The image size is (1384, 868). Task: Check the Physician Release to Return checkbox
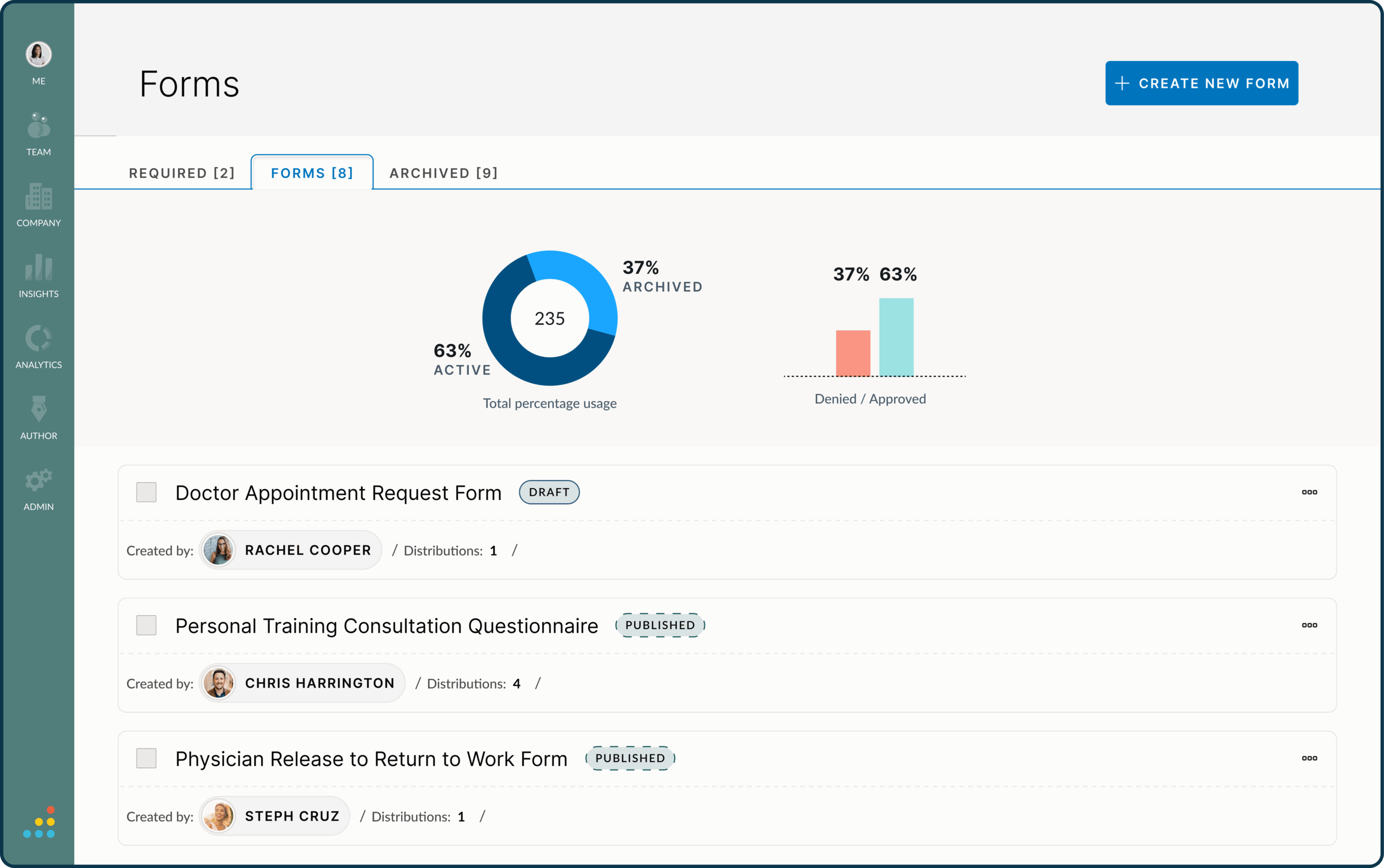[147, 758]
